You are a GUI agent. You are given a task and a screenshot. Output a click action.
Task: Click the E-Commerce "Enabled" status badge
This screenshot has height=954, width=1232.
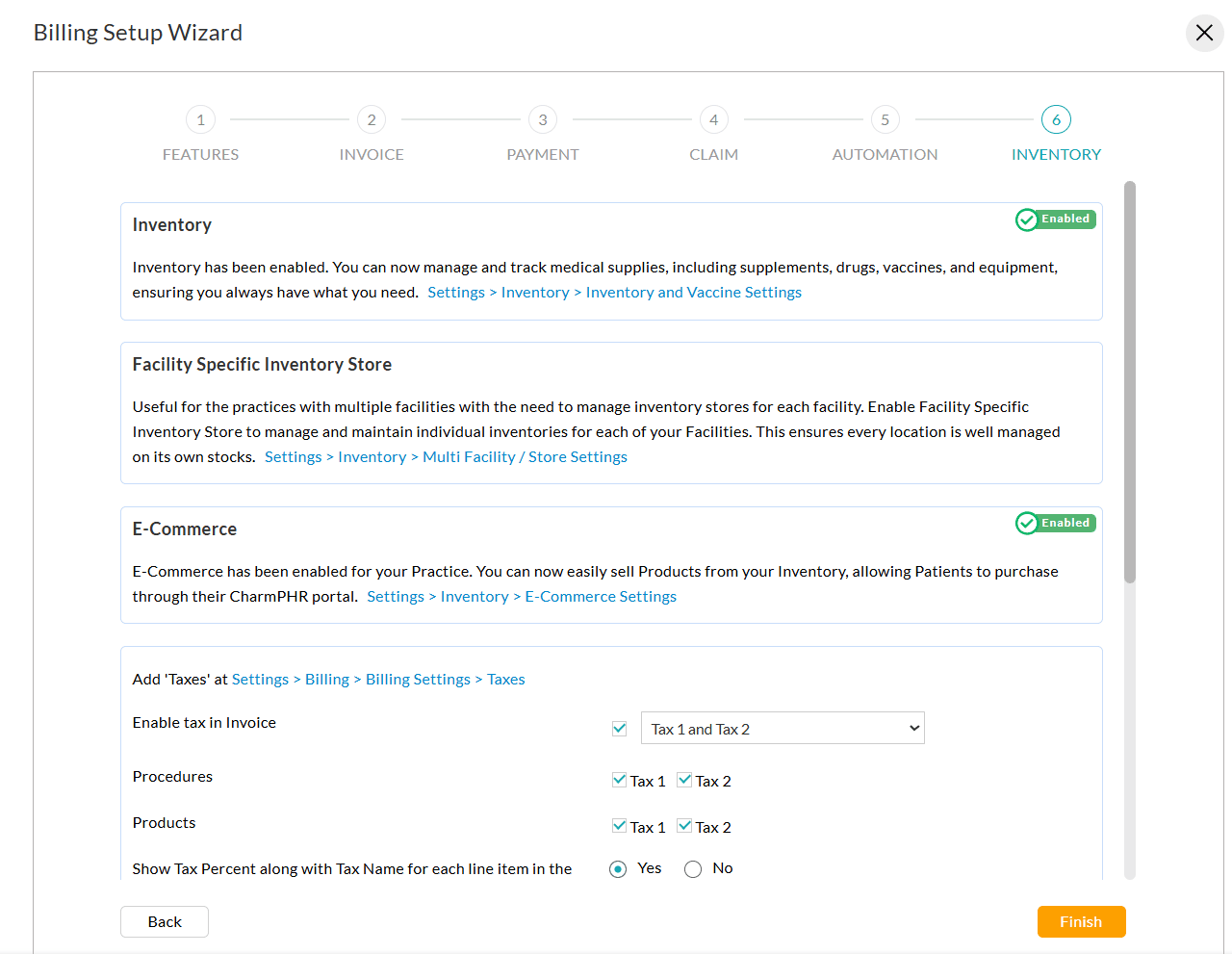coord(1055,523)
